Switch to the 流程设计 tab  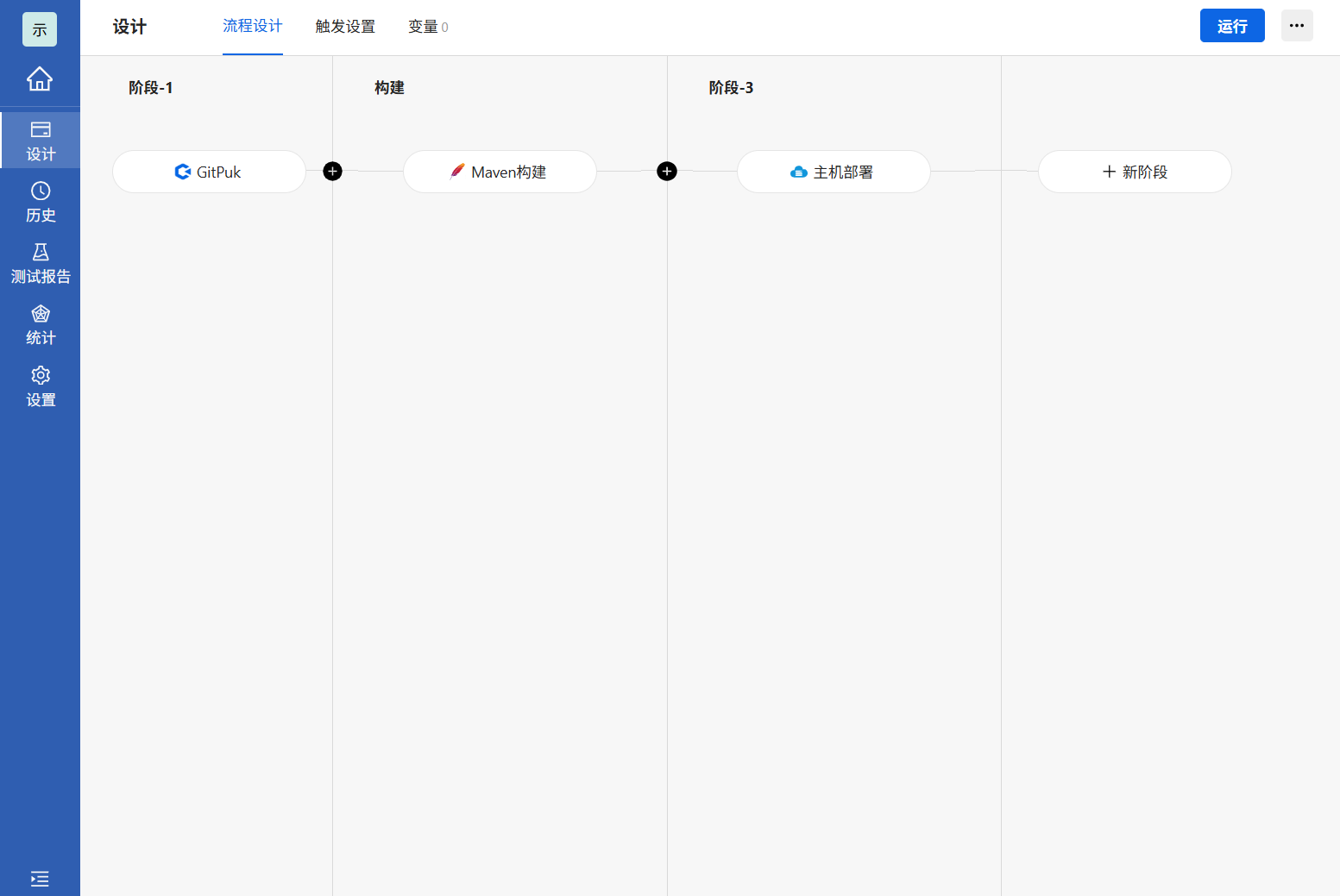click(x=253, y=27)
